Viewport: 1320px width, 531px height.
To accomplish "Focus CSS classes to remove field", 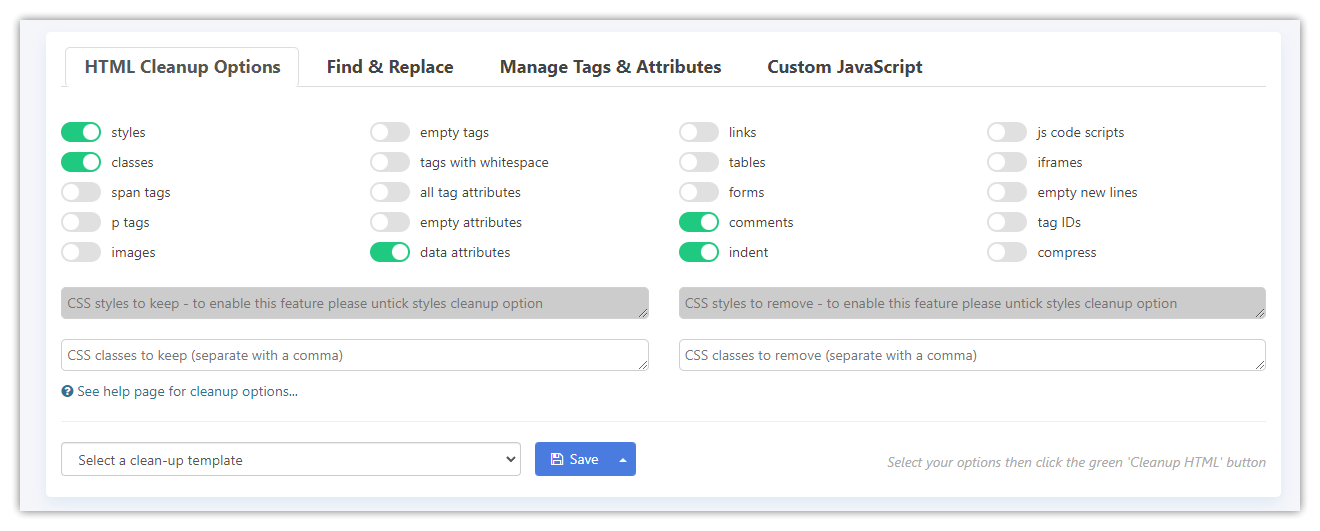I will 971,355.
